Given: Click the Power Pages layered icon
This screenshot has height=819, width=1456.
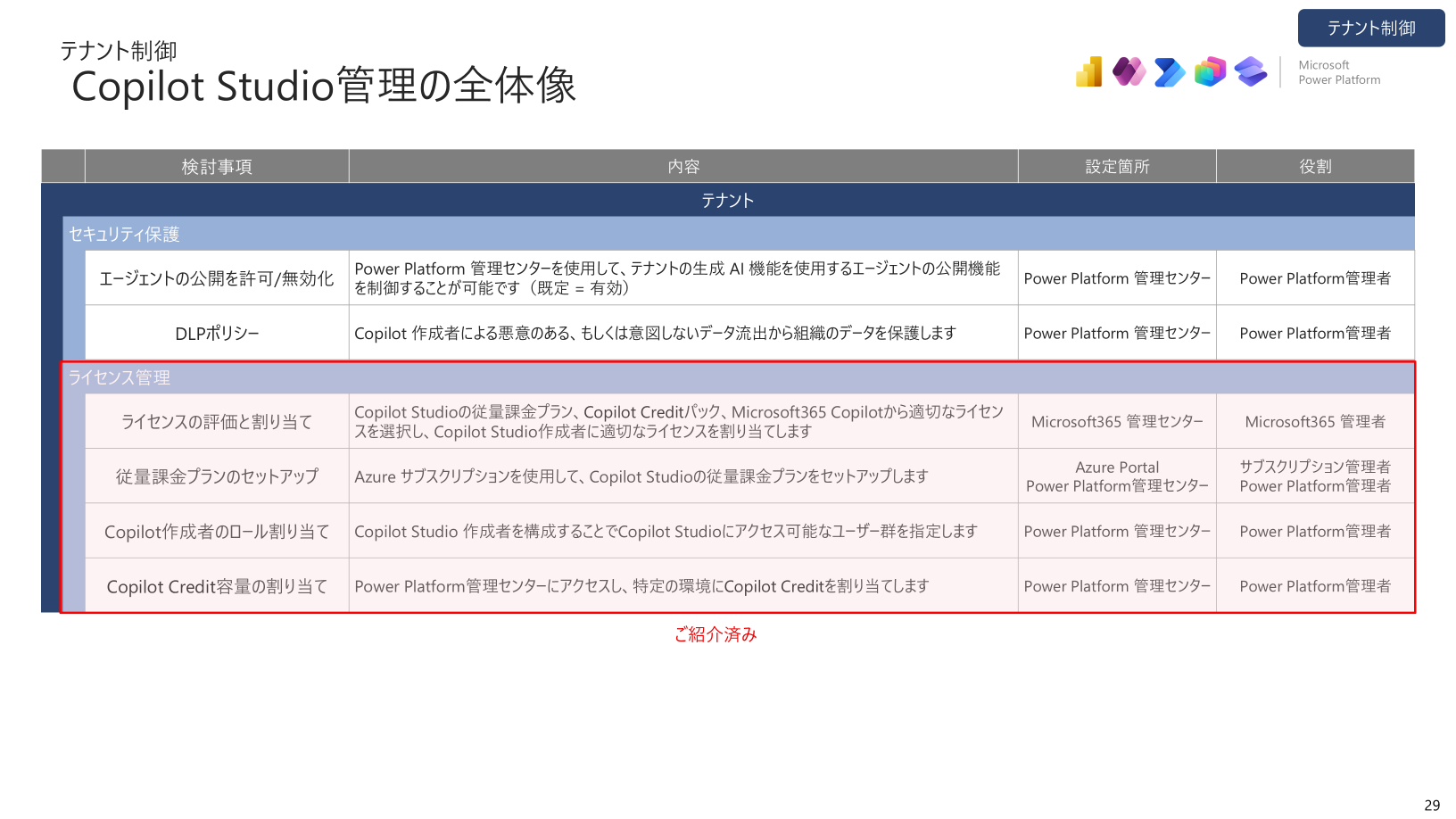Looking at the screenshot, I should [1251, 71].
